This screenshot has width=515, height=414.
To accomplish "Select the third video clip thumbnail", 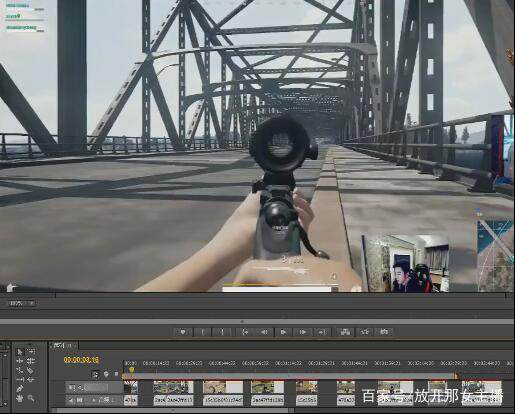I will click(x=223, y=387).
